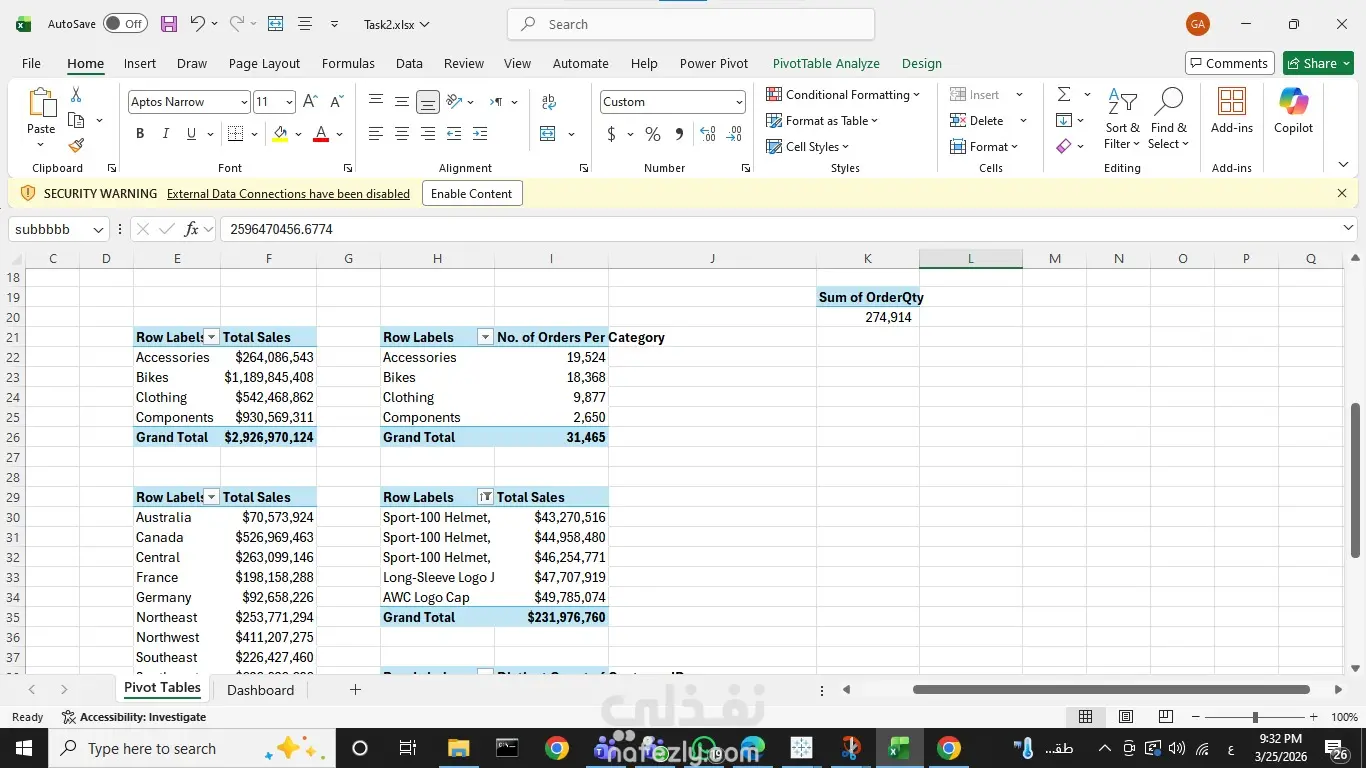Screen dimensions: 1366x768
Task: Click the Italic formatting icon
Action: click(165, 134)
